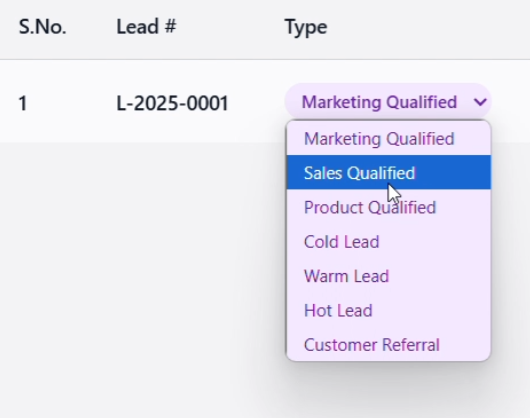Viewport: 530px width, 418px height.
Task: Click row space between lead number and type
Action: click(x=257, y=102)
